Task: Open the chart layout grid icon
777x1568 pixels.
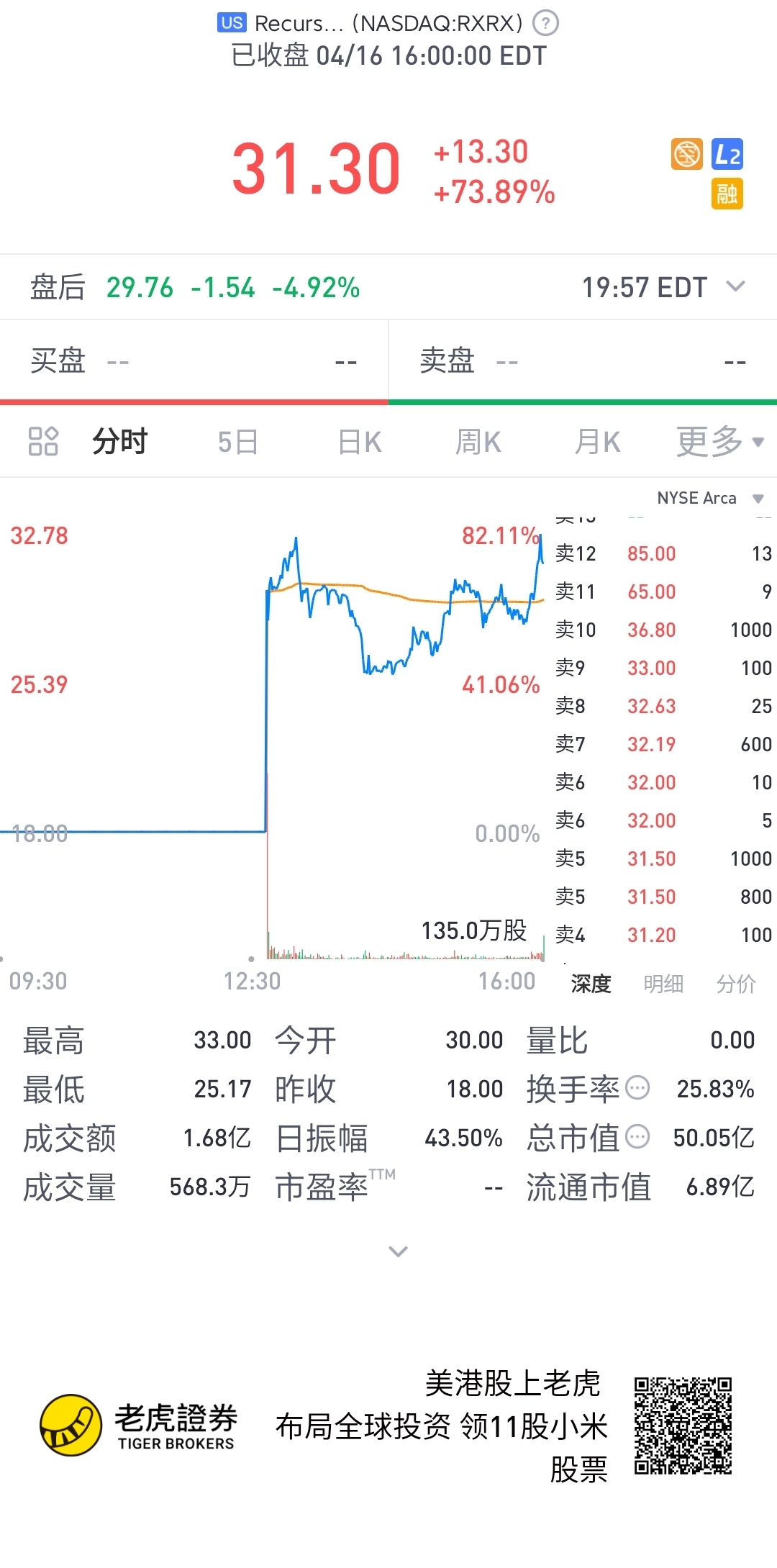Action: point(43,441)
